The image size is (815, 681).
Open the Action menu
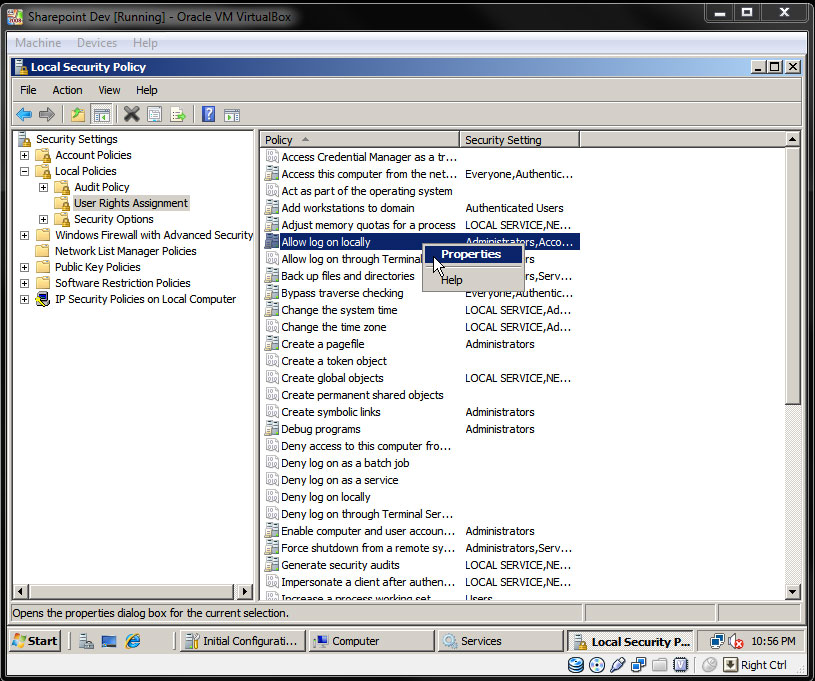(x=67, y=90)
